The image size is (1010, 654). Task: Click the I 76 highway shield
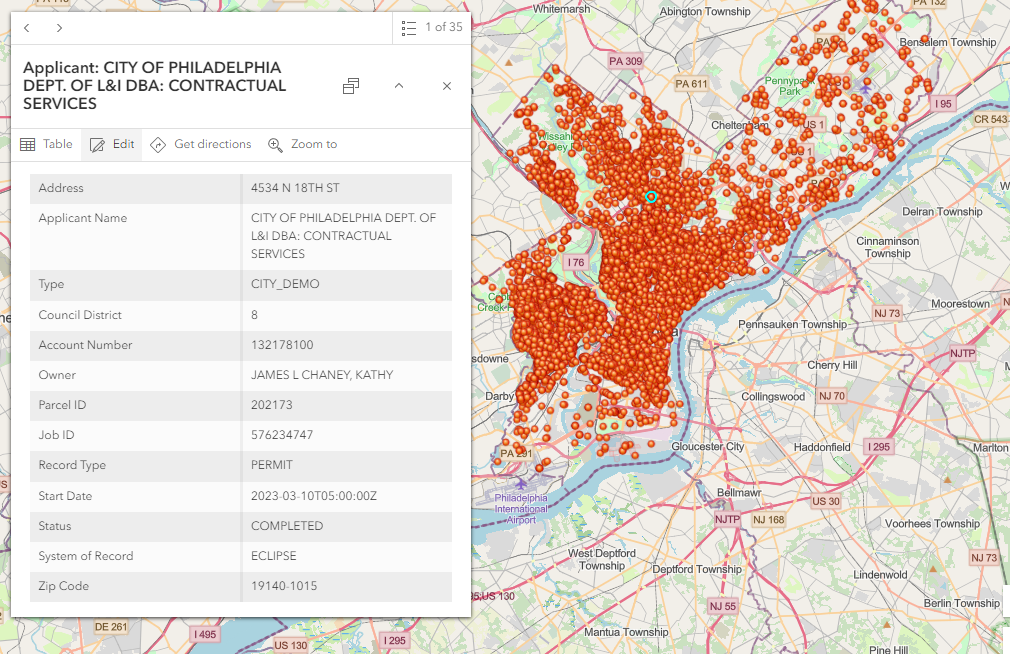(x=576, y=262)
